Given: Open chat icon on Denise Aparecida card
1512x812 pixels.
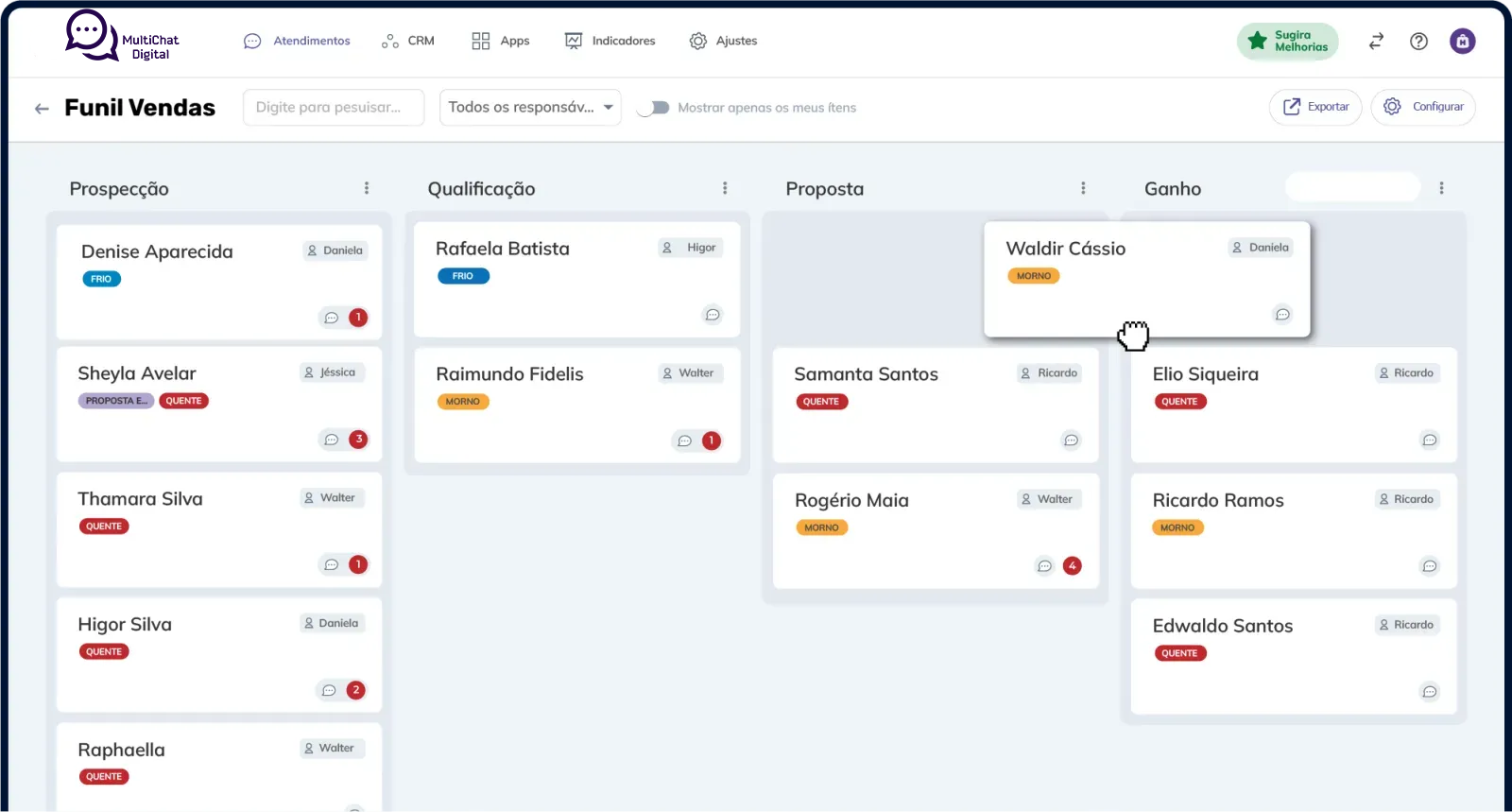Looking at the screenshot, I should coord(332,318).
